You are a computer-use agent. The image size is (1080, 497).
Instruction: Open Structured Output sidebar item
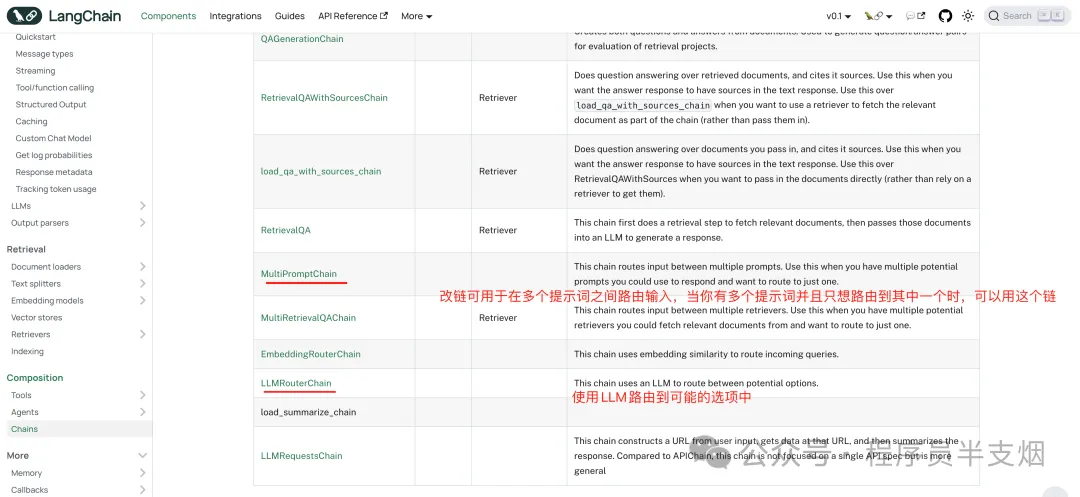[x=51, y=105]
